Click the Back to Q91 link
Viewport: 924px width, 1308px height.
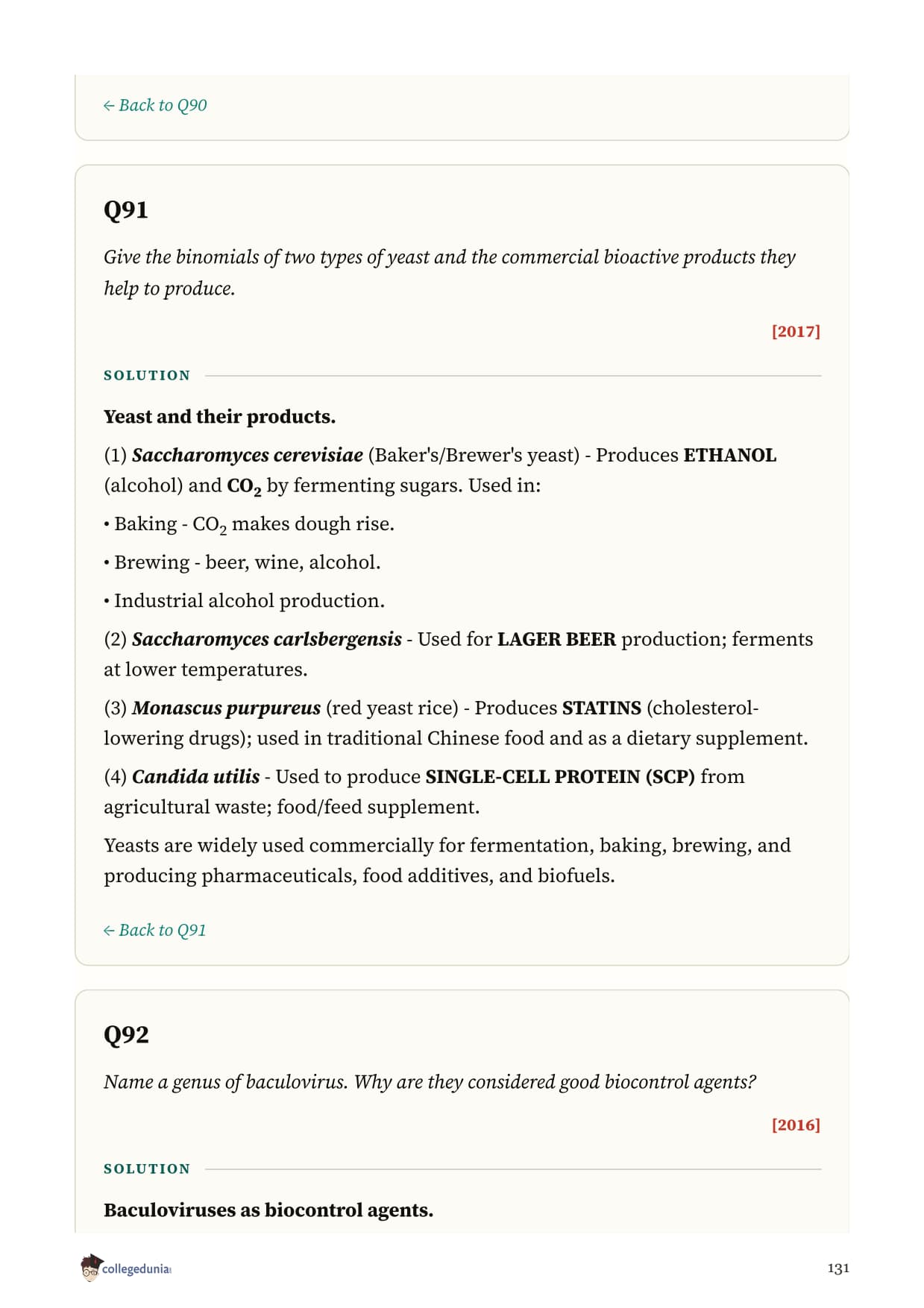pyautogui.click(x=155, y=930)
